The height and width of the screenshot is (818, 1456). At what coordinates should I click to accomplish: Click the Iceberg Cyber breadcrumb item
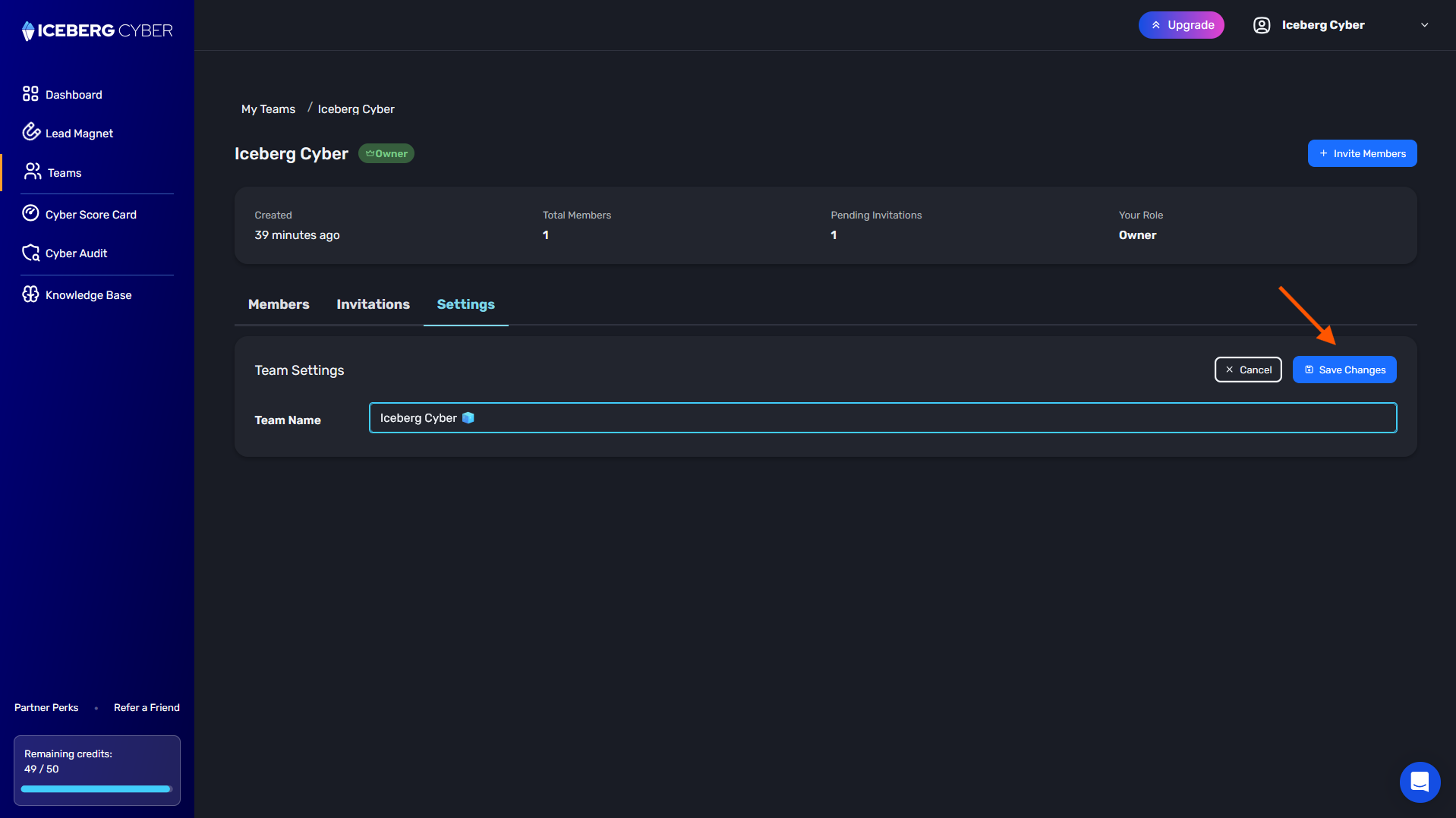click(356, 109)
